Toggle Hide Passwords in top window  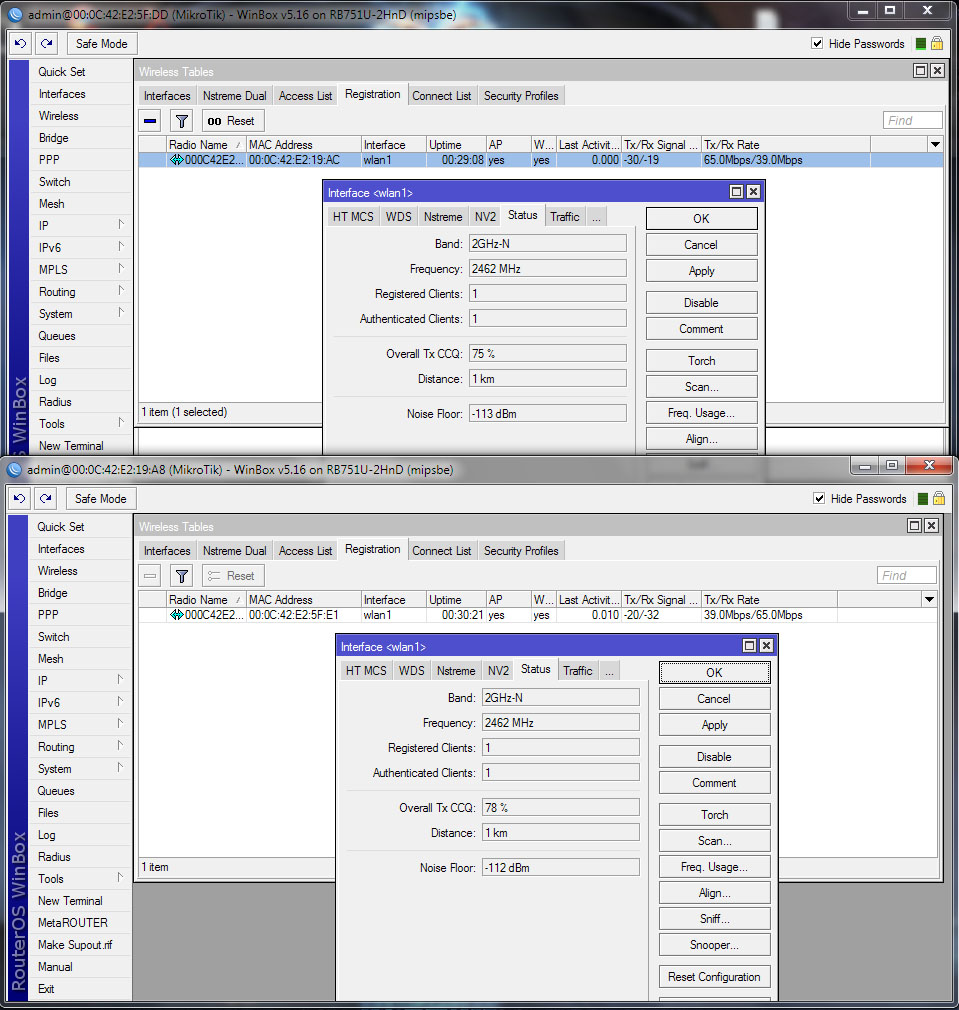click(x=817, y=44)
